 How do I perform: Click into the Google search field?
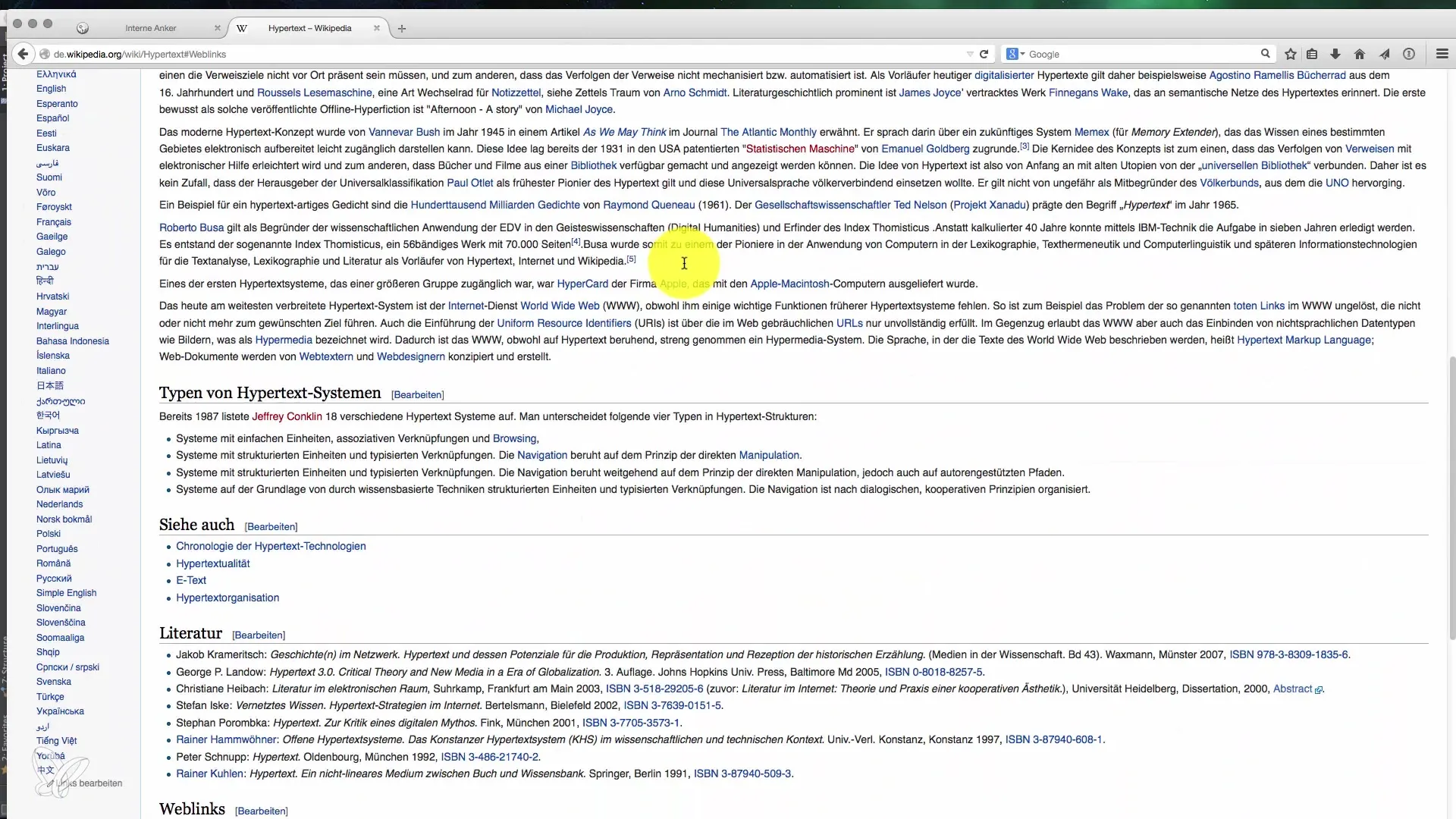pos(1141,54)
